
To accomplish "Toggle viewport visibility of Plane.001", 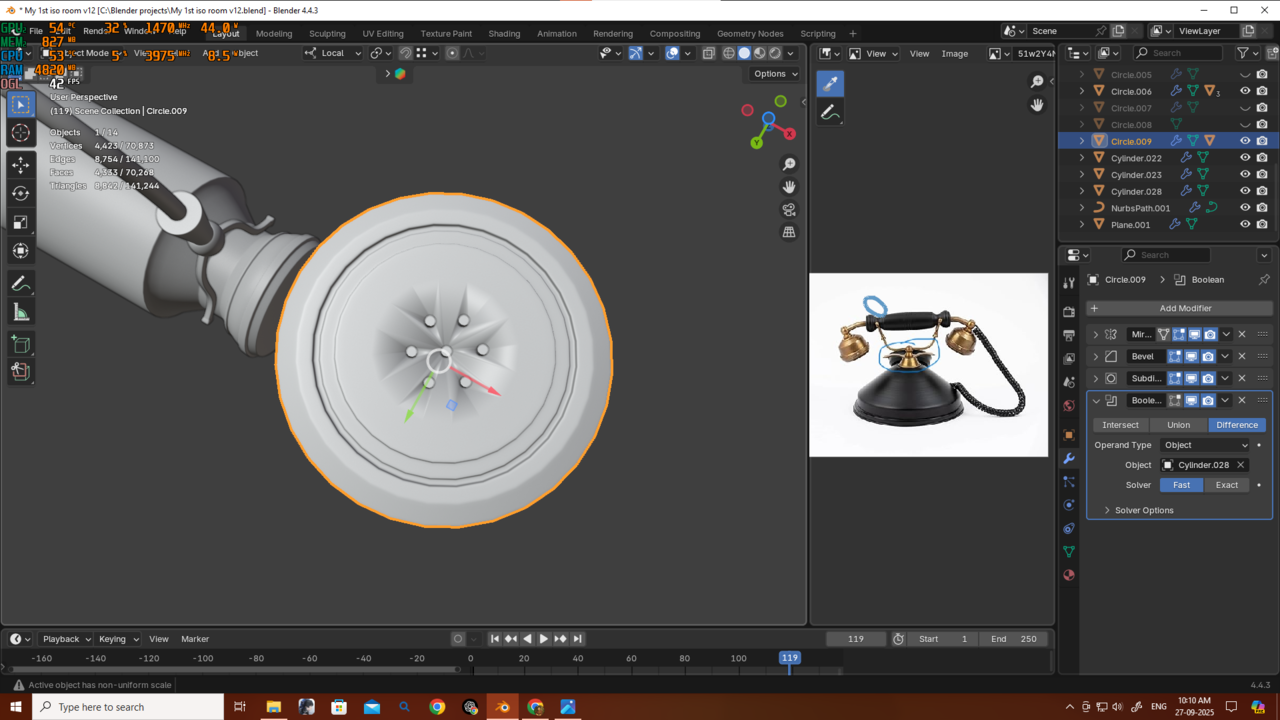I will pyautogui.click(x=1245, y=225).
